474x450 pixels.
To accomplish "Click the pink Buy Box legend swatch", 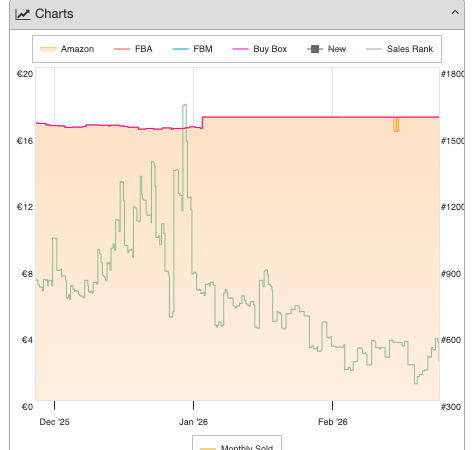I will click(240, 49).
